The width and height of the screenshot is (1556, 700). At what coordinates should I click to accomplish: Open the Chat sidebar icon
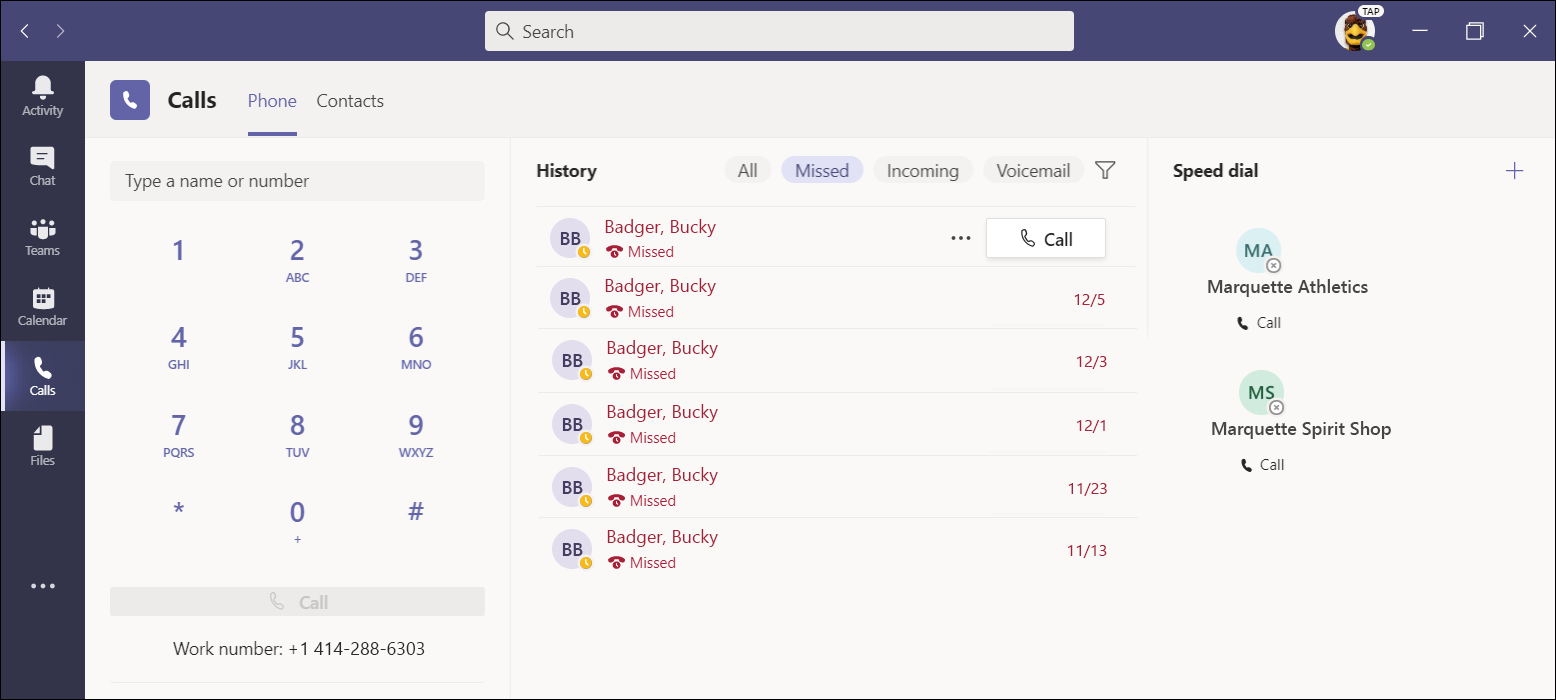pos(42,166)
